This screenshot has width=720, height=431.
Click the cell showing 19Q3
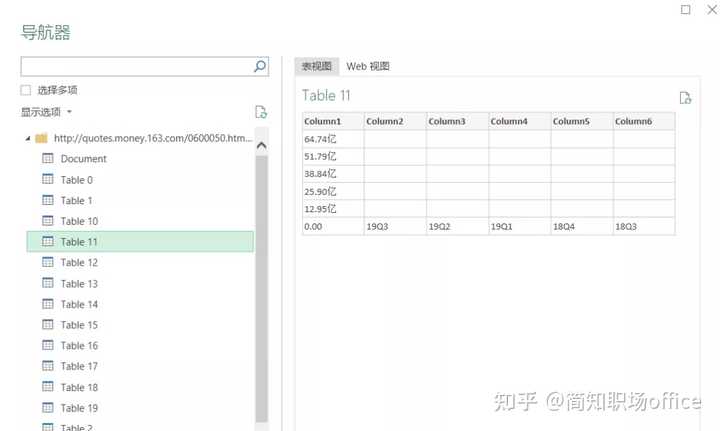coord(395,226)
